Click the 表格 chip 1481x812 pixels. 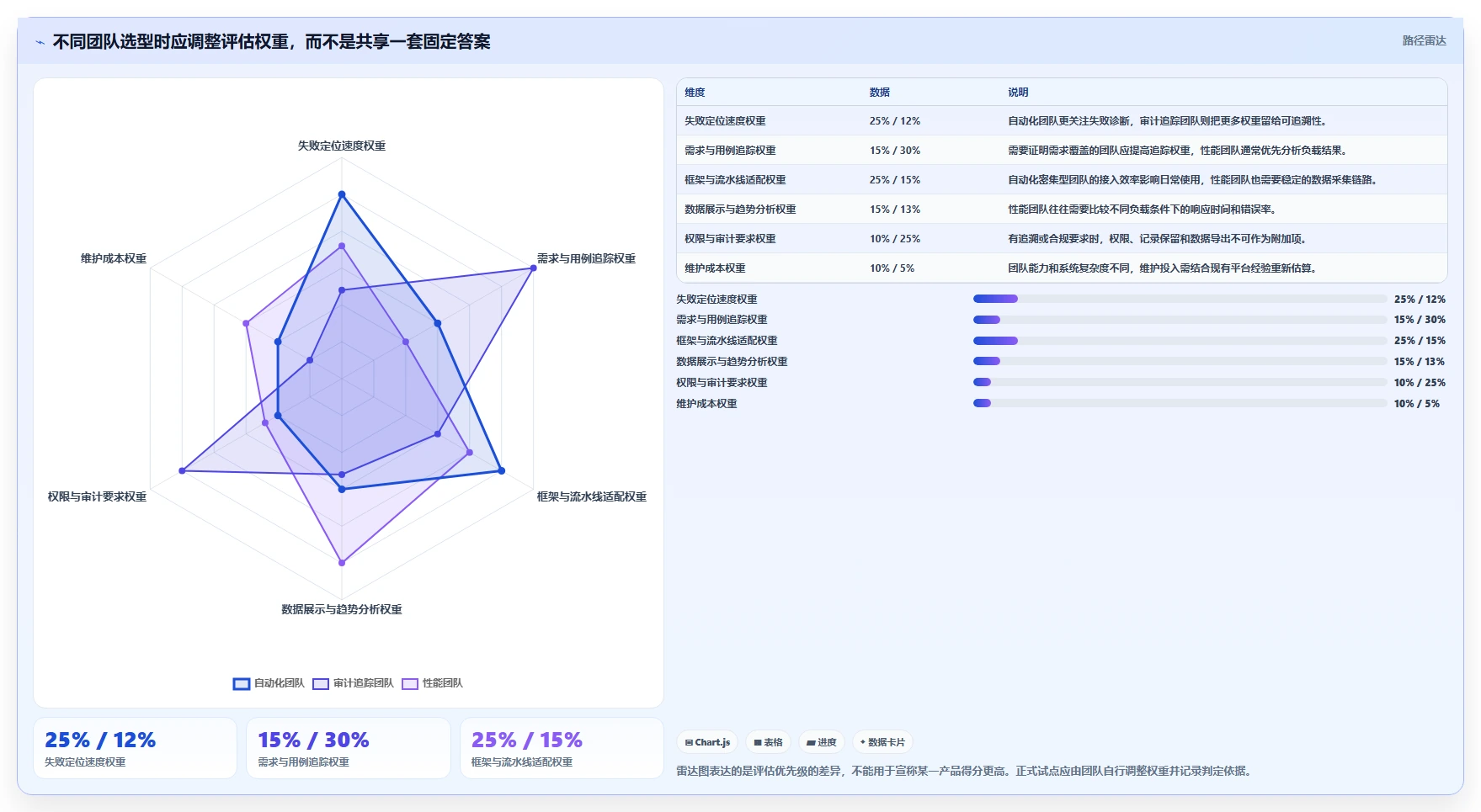pos(768,742)
